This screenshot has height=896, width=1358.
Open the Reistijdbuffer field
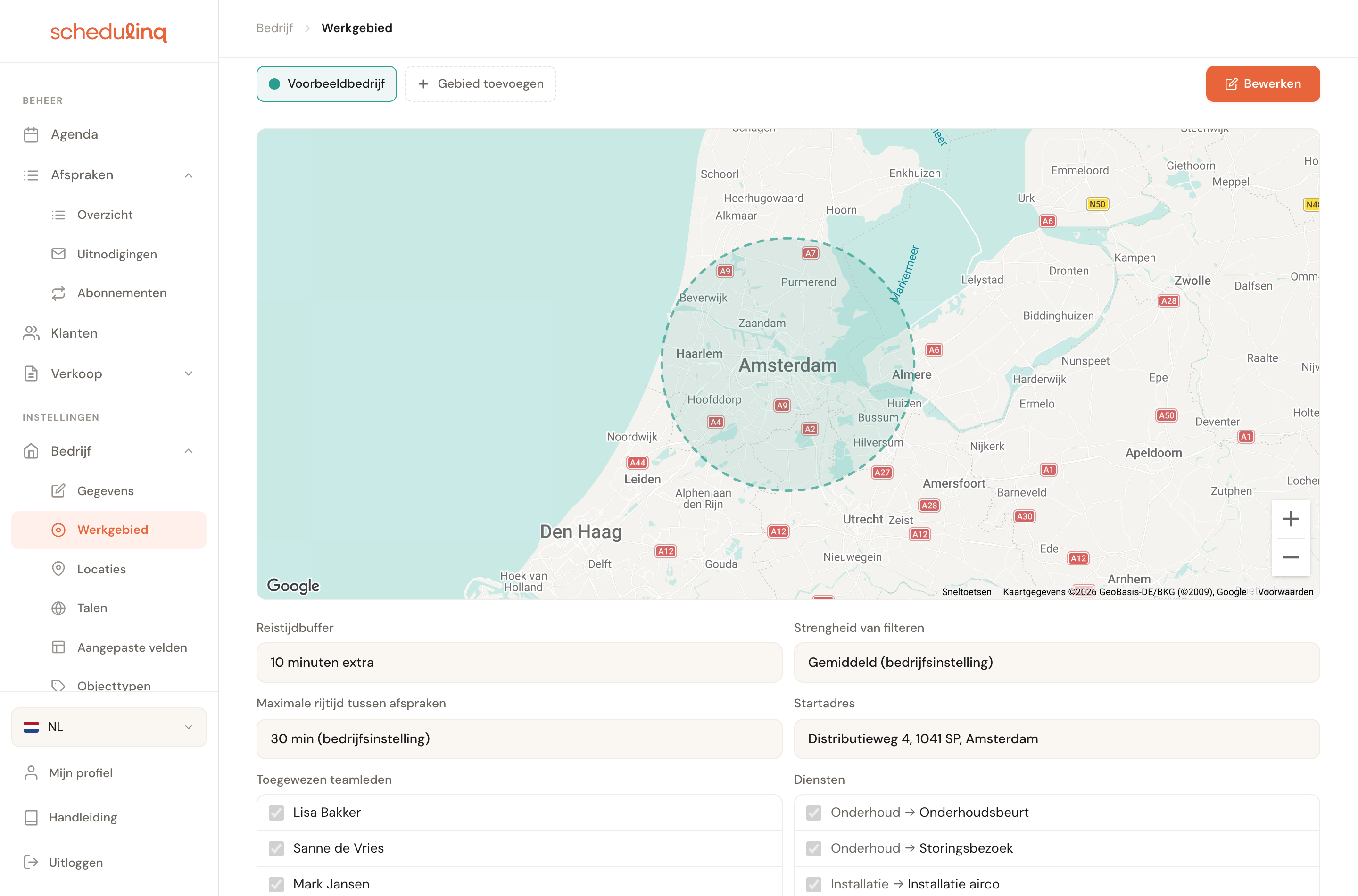click(x=519, y=662)
